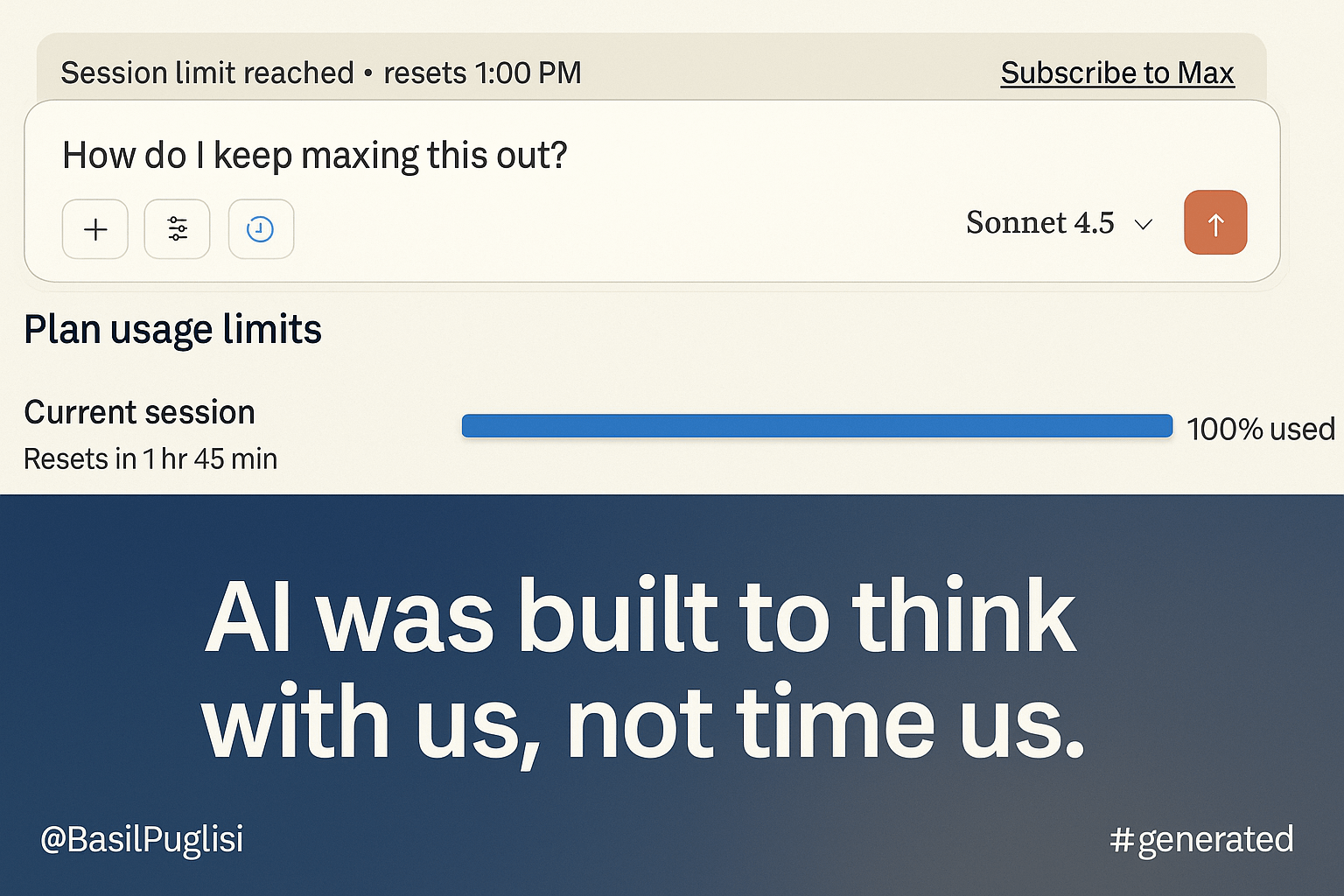Click the 100% used indicator
This screenshot has height=896, width=1344.
click(1260, 429)
